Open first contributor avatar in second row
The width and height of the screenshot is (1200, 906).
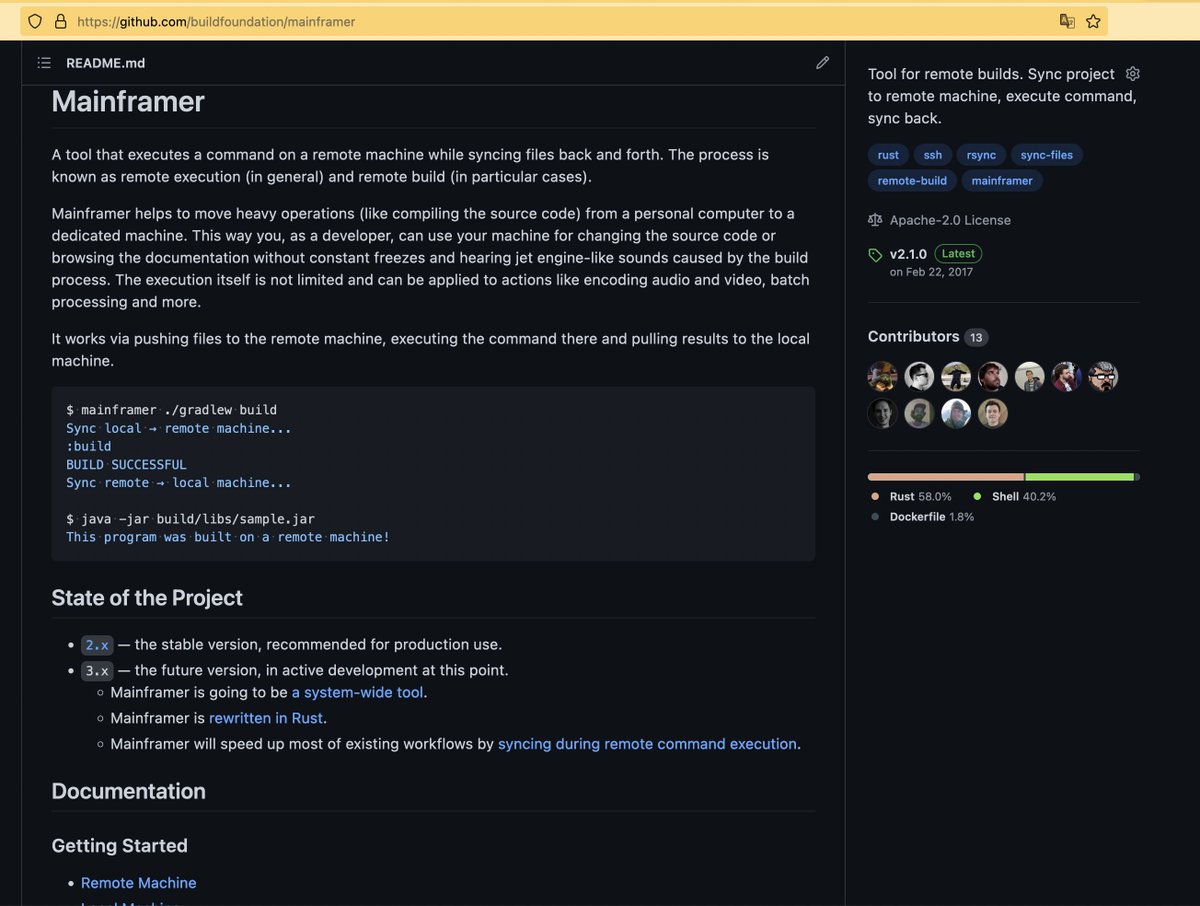pyautogui.click(x=883, y=413)
